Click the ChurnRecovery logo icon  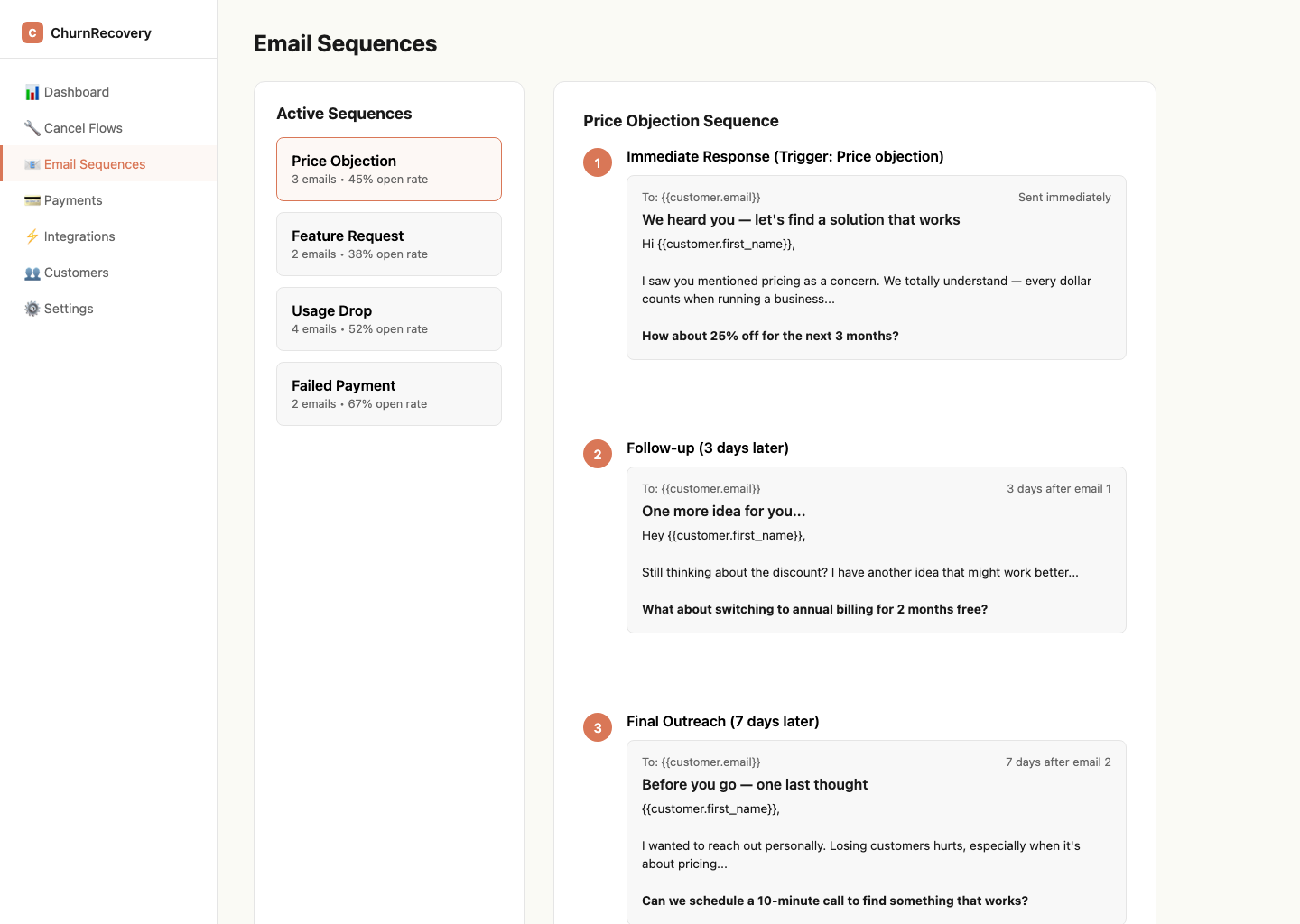pos(32,32)
